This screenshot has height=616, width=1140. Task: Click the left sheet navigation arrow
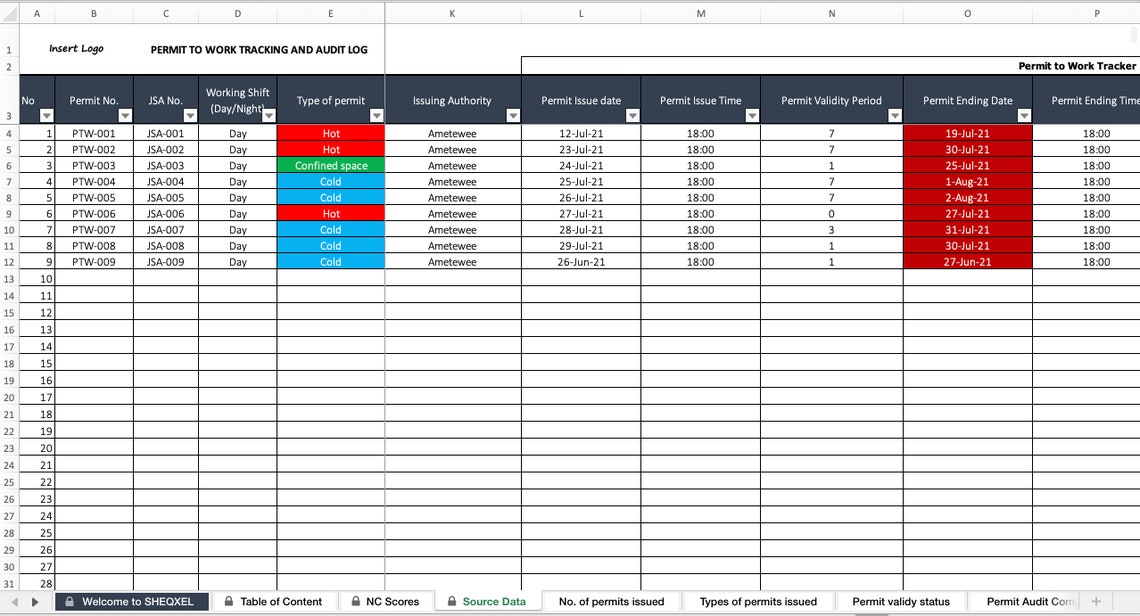point(12,601)
